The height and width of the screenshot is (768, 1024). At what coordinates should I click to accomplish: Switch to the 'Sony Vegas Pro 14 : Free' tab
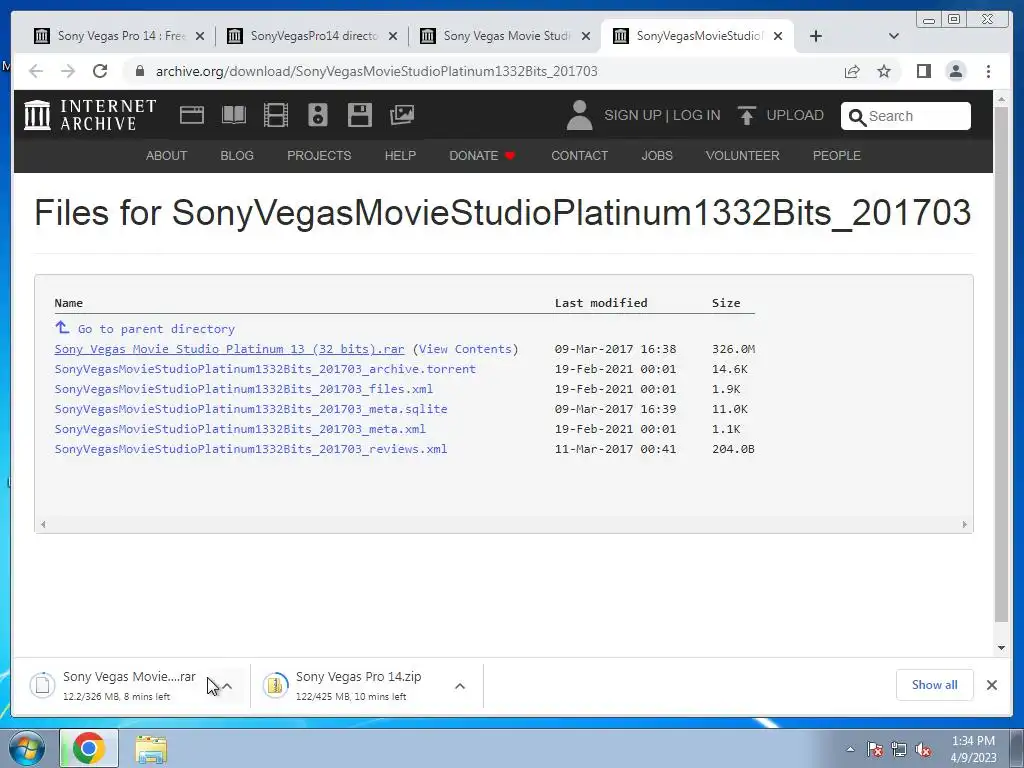point(120,36)
